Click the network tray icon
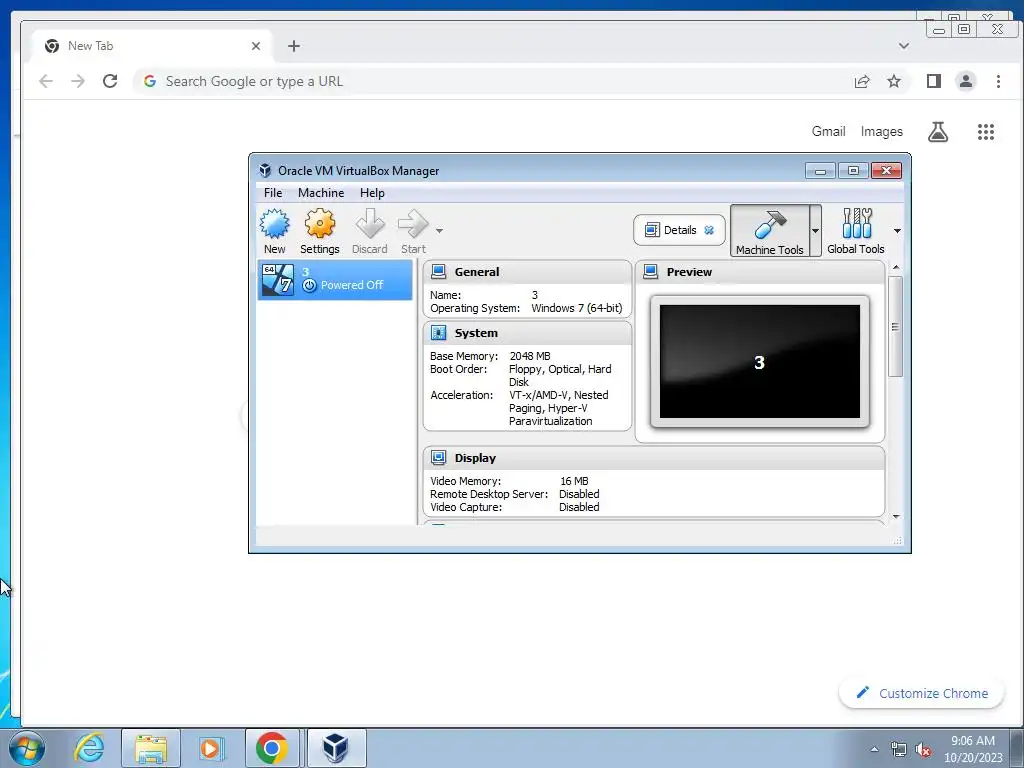 899,750
